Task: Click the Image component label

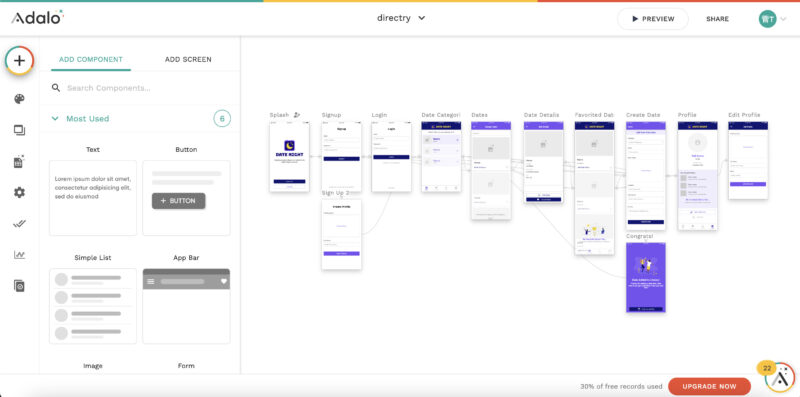Action: point(93,365)
